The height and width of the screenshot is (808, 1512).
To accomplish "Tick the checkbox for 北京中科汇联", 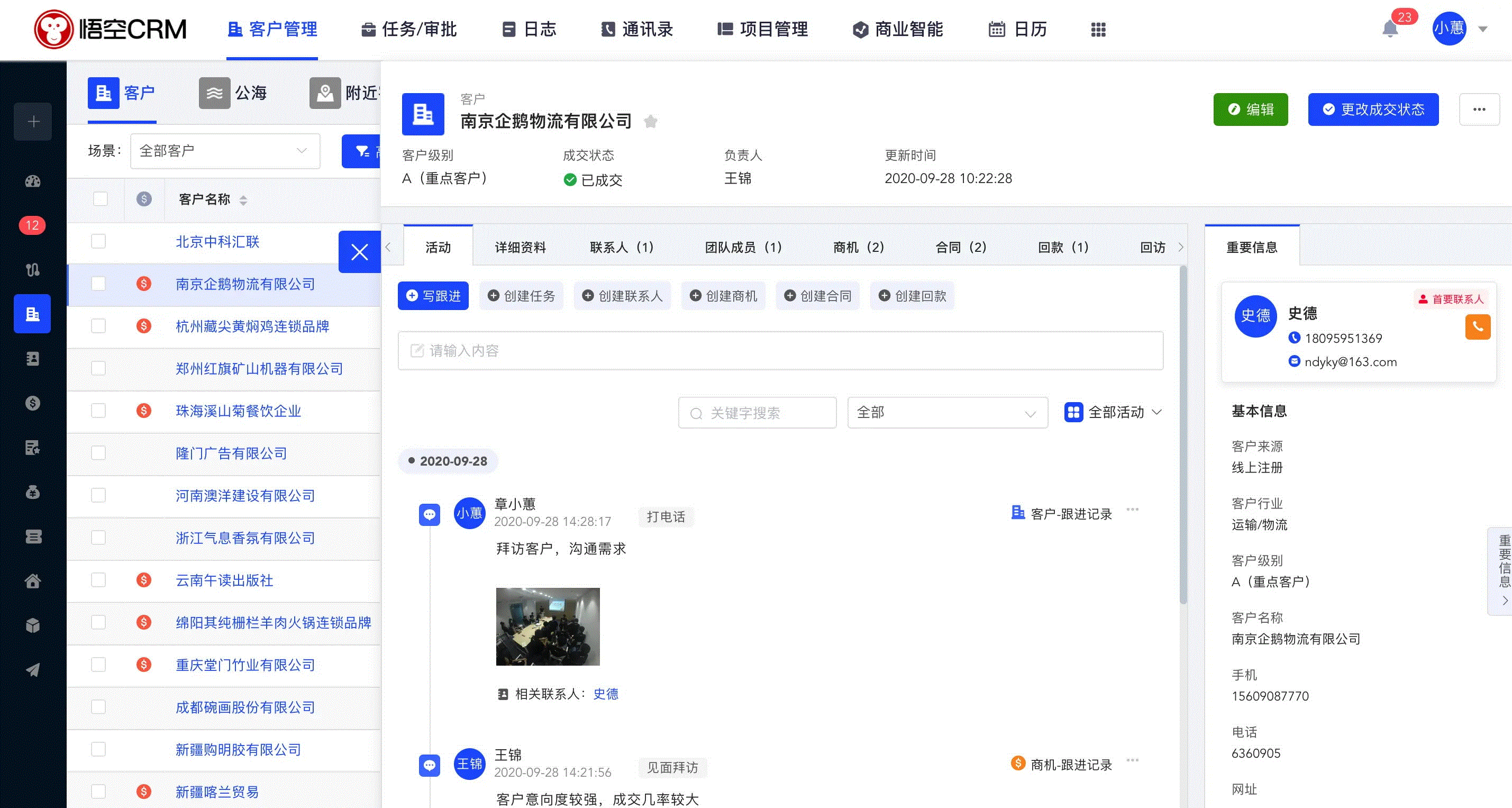I will (98, 241).
